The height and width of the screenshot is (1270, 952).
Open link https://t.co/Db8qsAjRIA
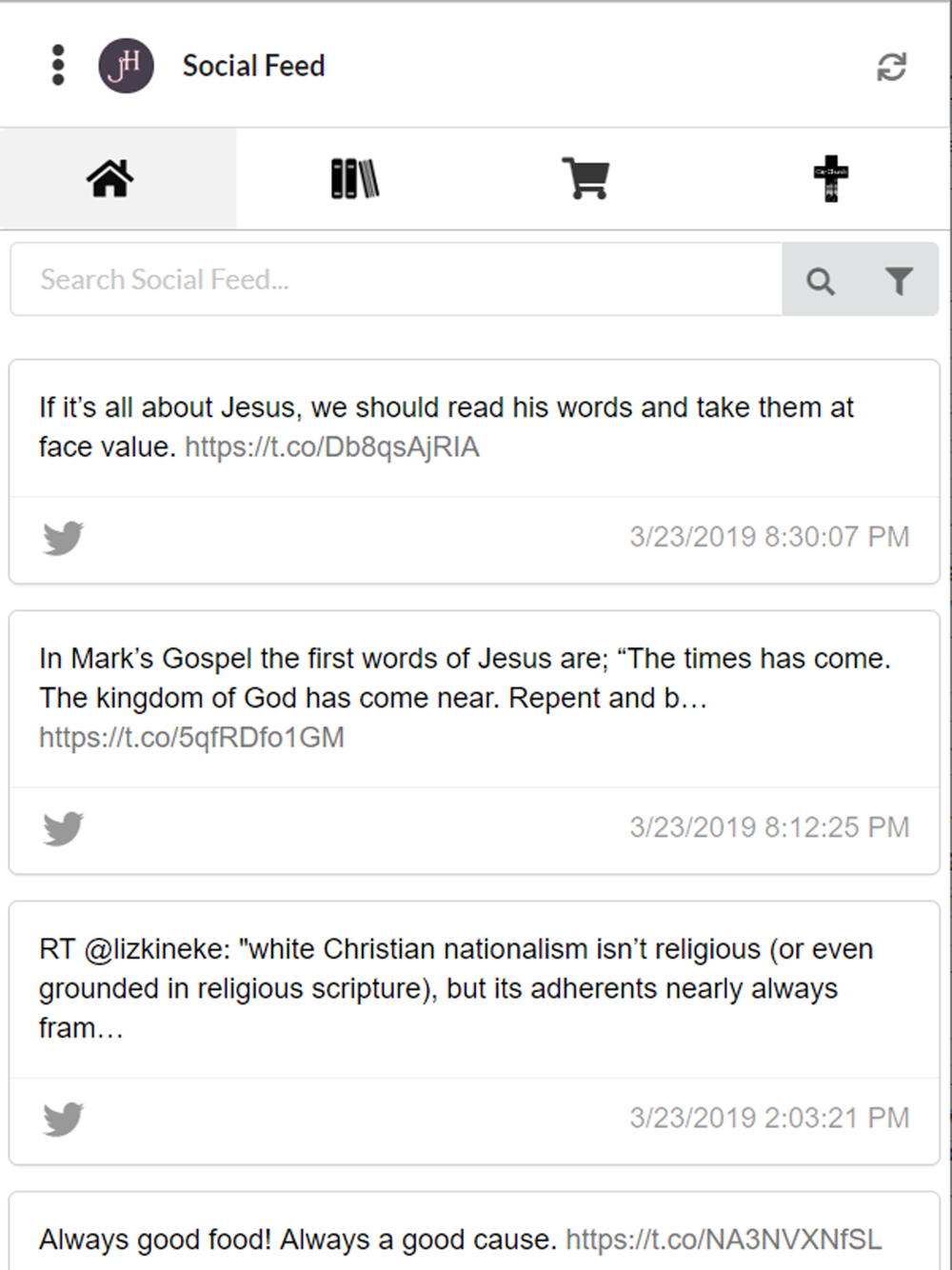click(x=332, y=446)
